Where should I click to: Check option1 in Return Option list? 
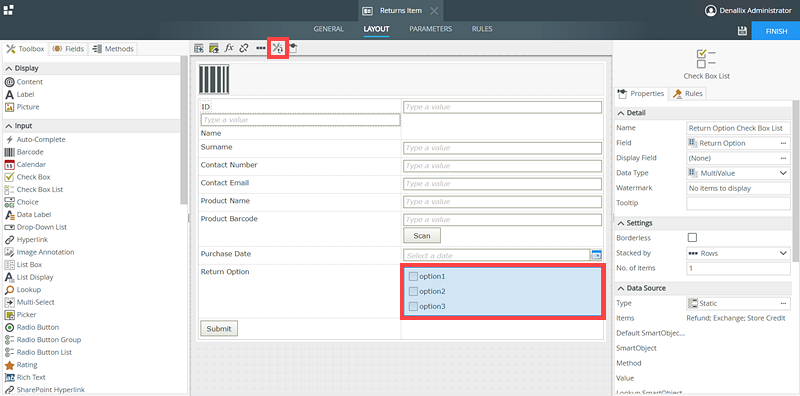click(413, 277)
